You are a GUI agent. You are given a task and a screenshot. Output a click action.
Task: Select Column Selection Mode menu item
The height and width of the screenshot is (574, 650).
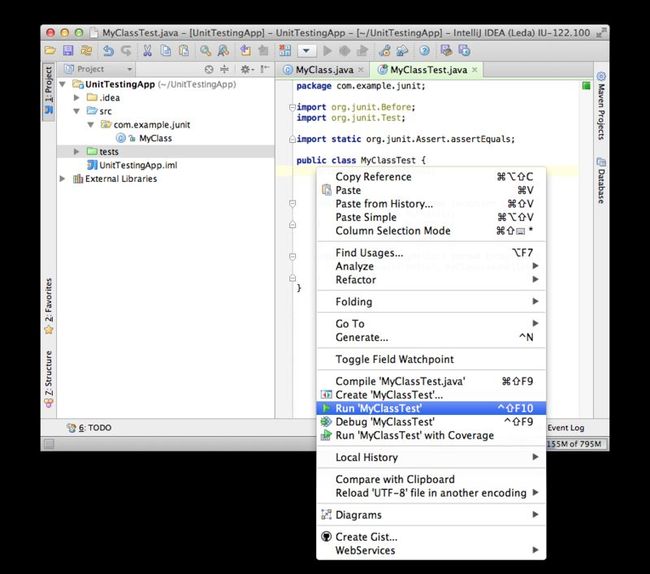click(x=431, y=231)
